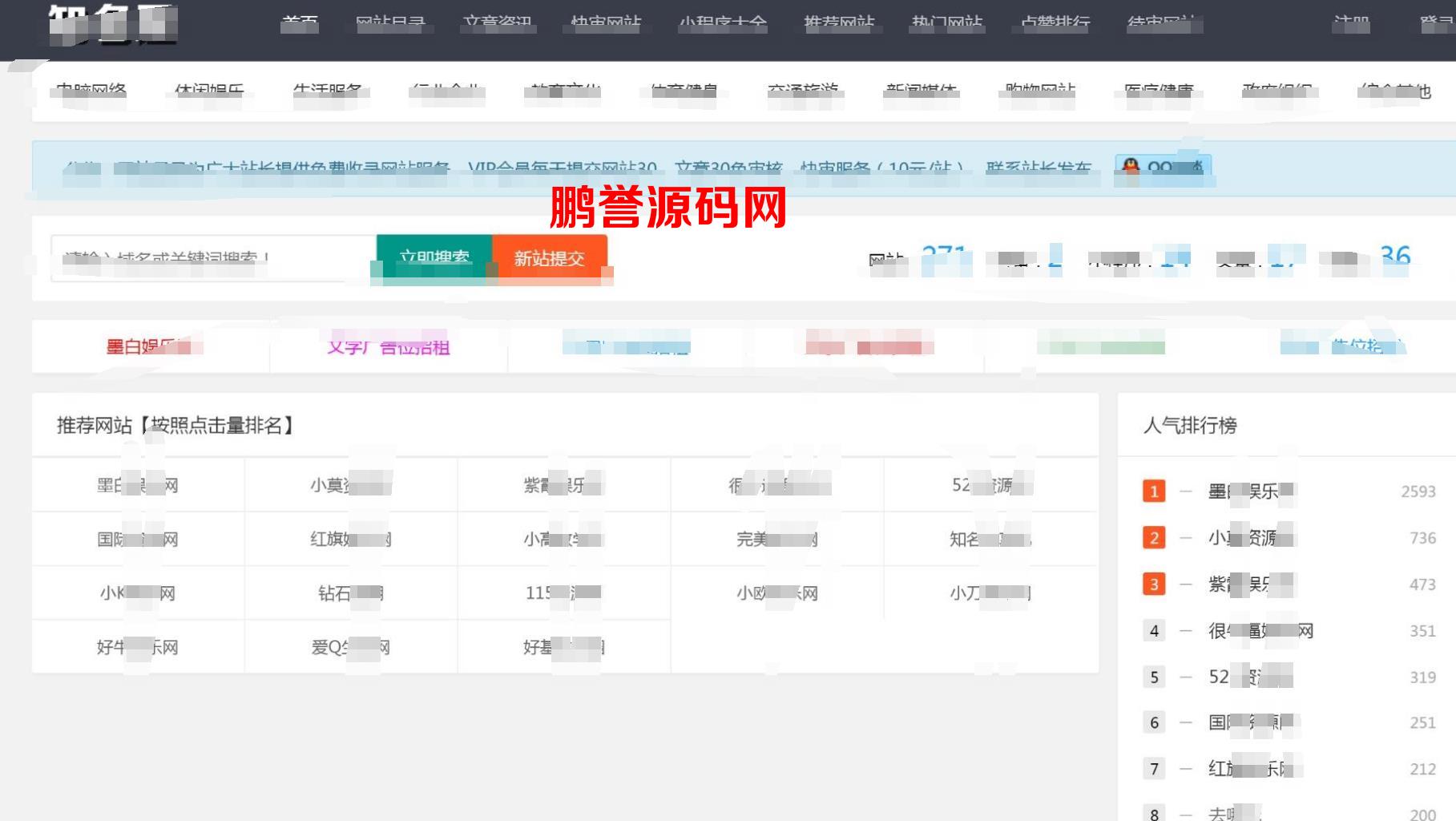Click the orange rank 1 badge

coord(1154,491)
